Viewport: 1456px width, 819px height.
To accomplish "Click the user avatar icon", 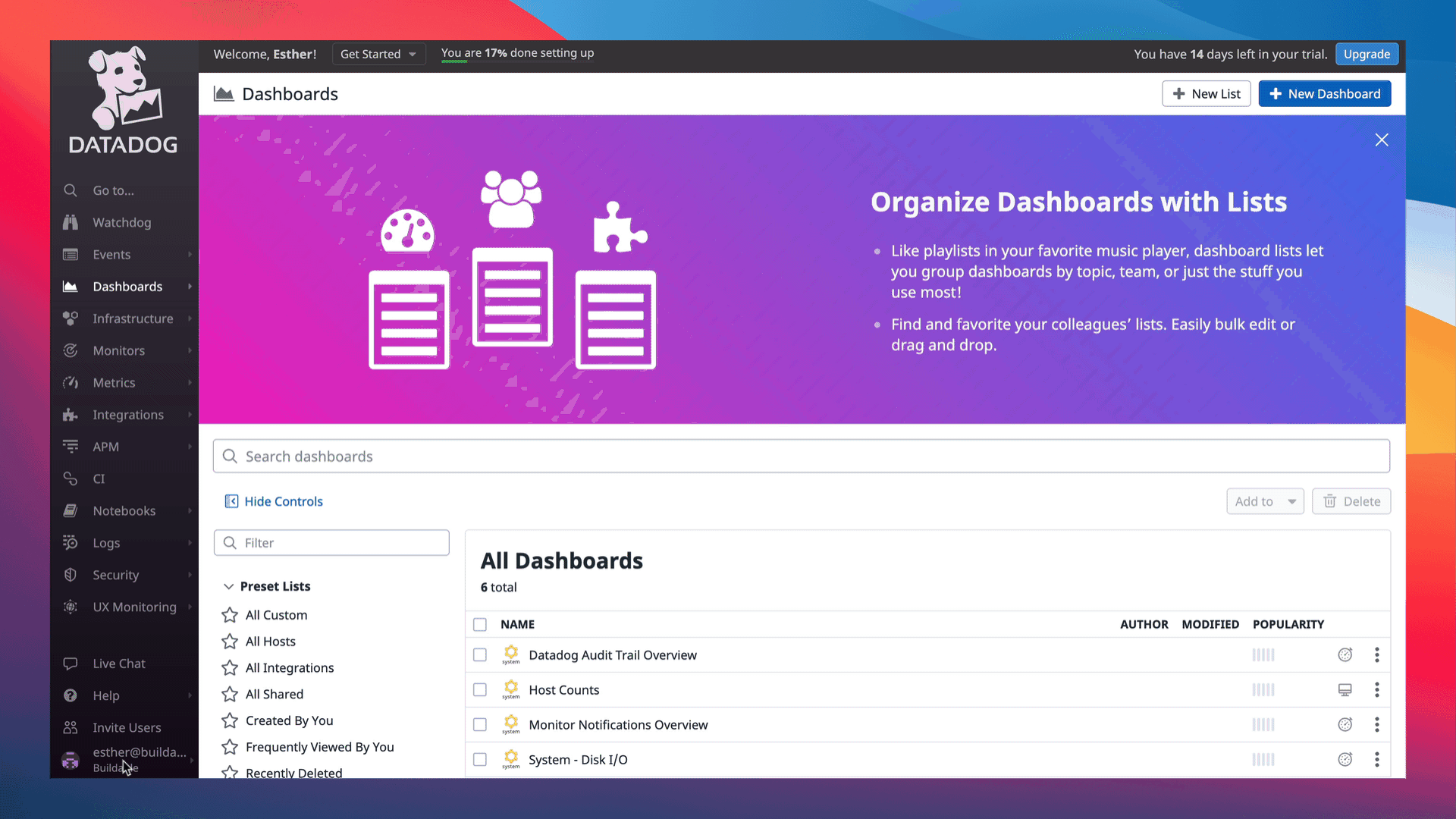I will point(71,760).
